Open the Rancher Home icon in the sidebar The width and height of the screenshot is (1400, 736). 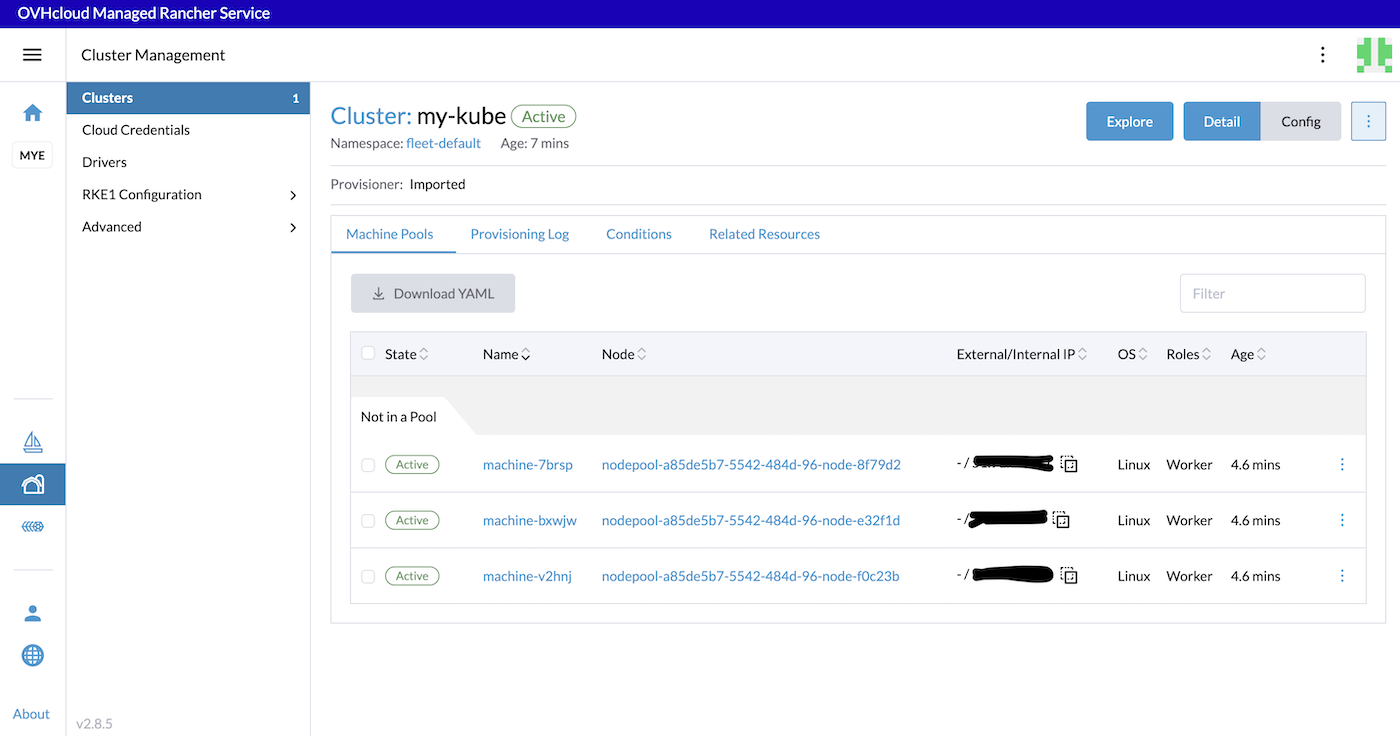tap(33, 113)
